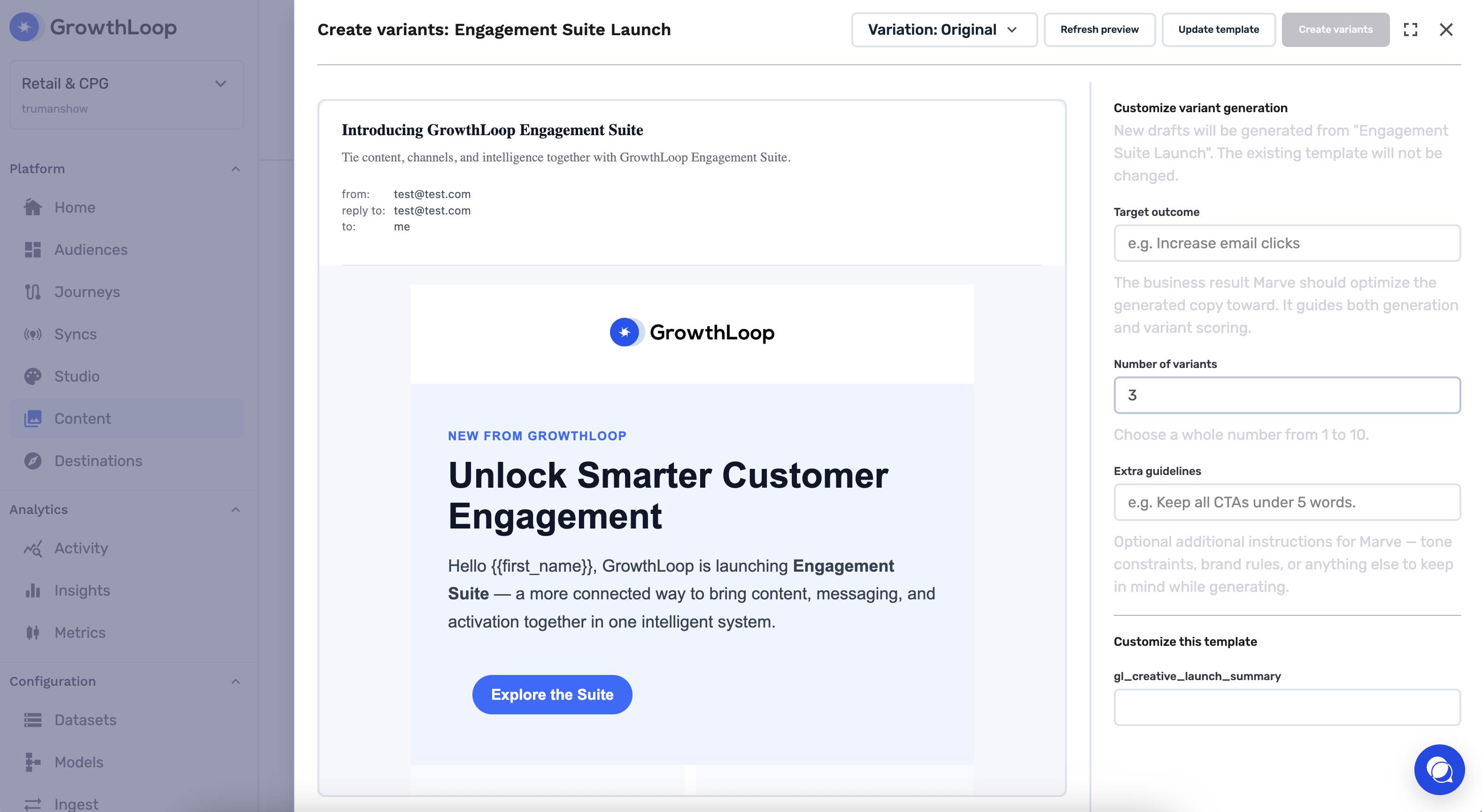Viewport: 1482px width, 812px height.
Task: Open the Studio palette icon
Action: coord(33,376)
